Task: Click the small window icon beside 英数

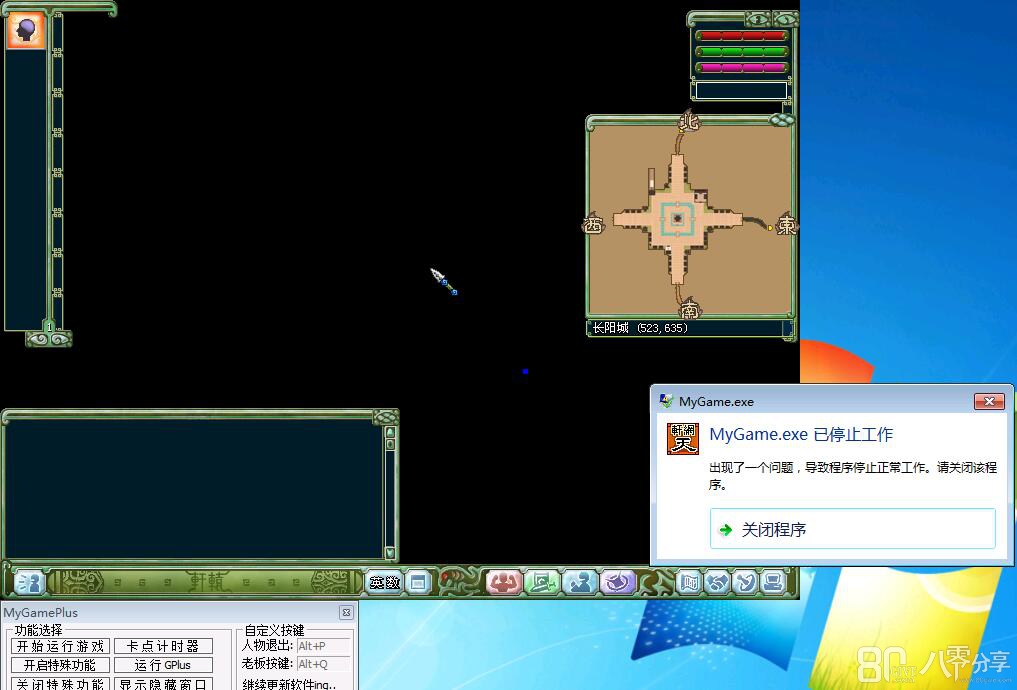Action: pyautogui.click(x=418, y=582)
